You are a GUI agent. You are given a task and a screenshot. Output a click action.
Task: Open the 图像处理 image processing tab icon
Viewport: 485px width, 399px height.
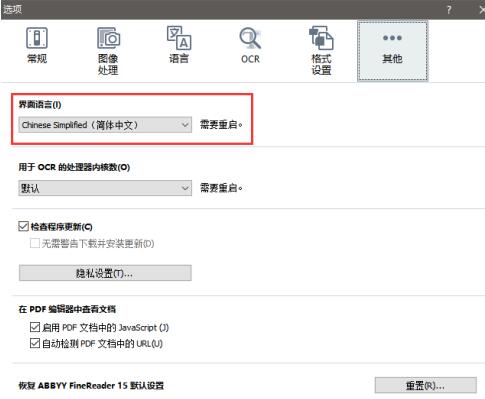(108, 38)
